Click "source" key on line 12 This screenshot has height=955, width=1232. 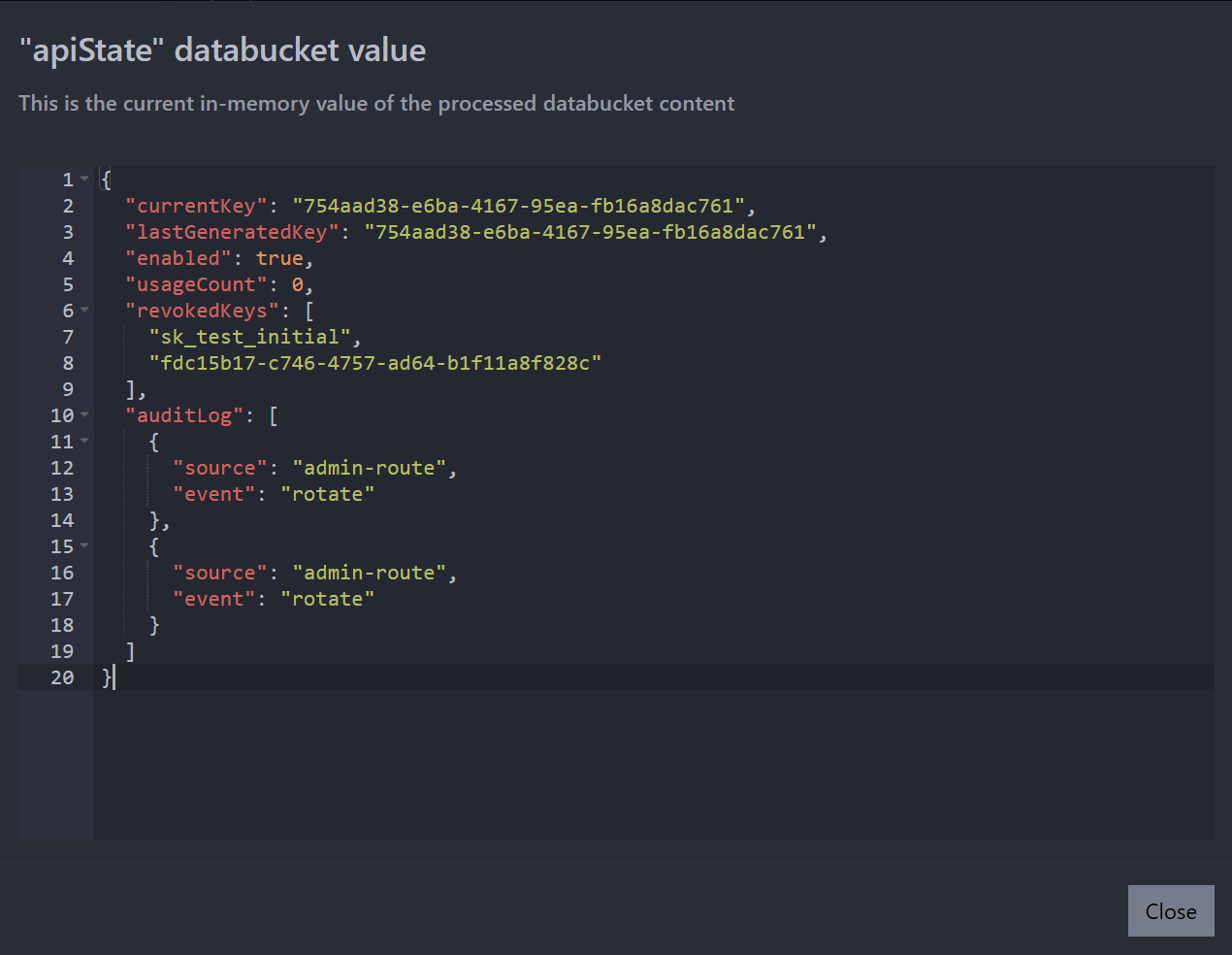point(220,468)
